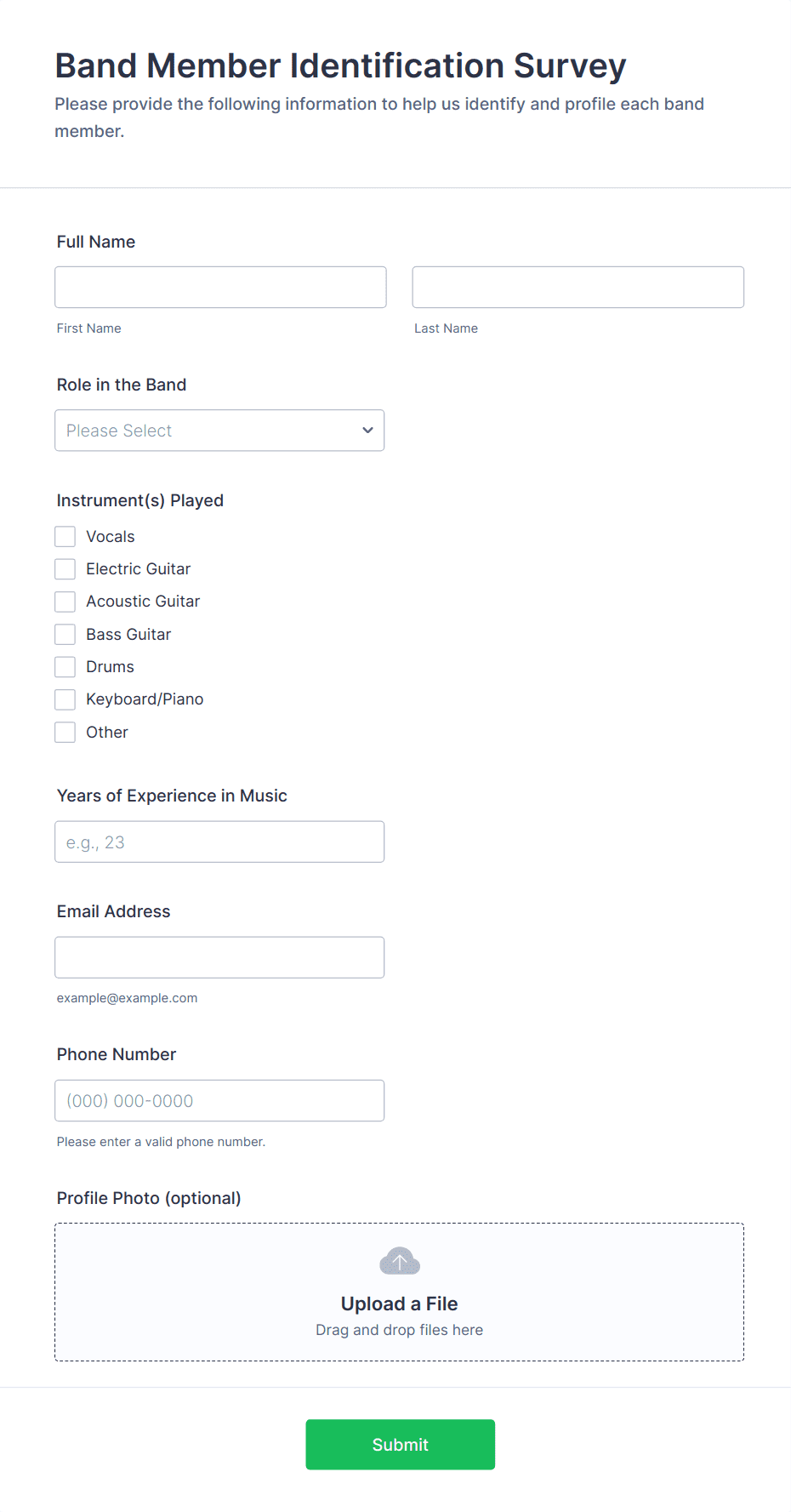The width and height of the screenshot is (791, 1512).
Task: Click into the Last Name field
Action: (578, 288)
